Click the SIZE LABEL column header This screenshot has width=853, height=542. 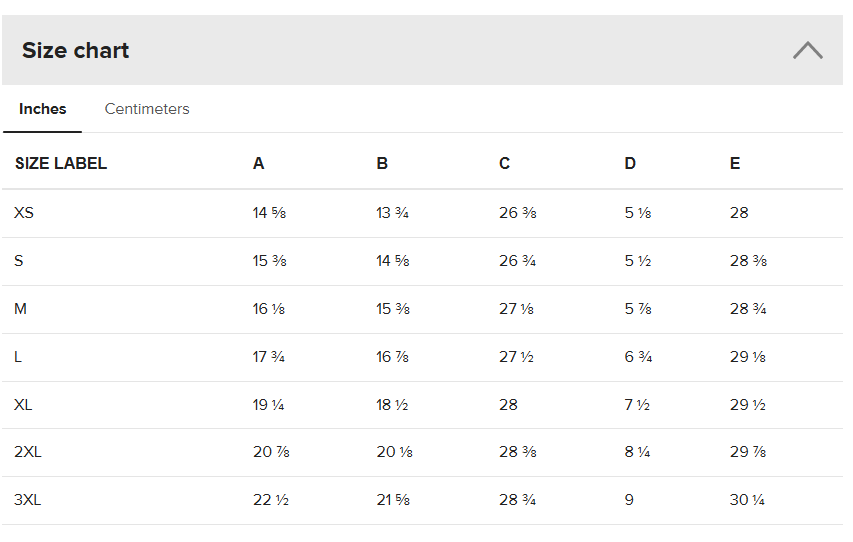(x=61, y=163)
